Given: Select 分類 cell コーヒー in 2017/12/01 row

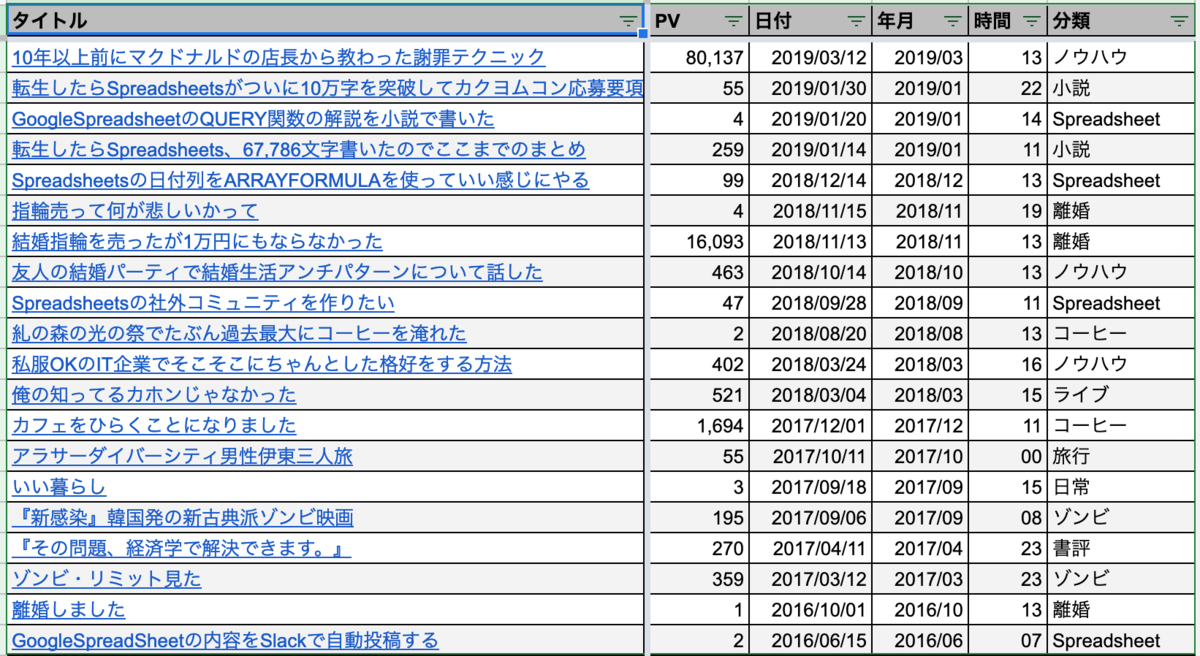Looking at the screenshot, I should tap(1120, 426).
